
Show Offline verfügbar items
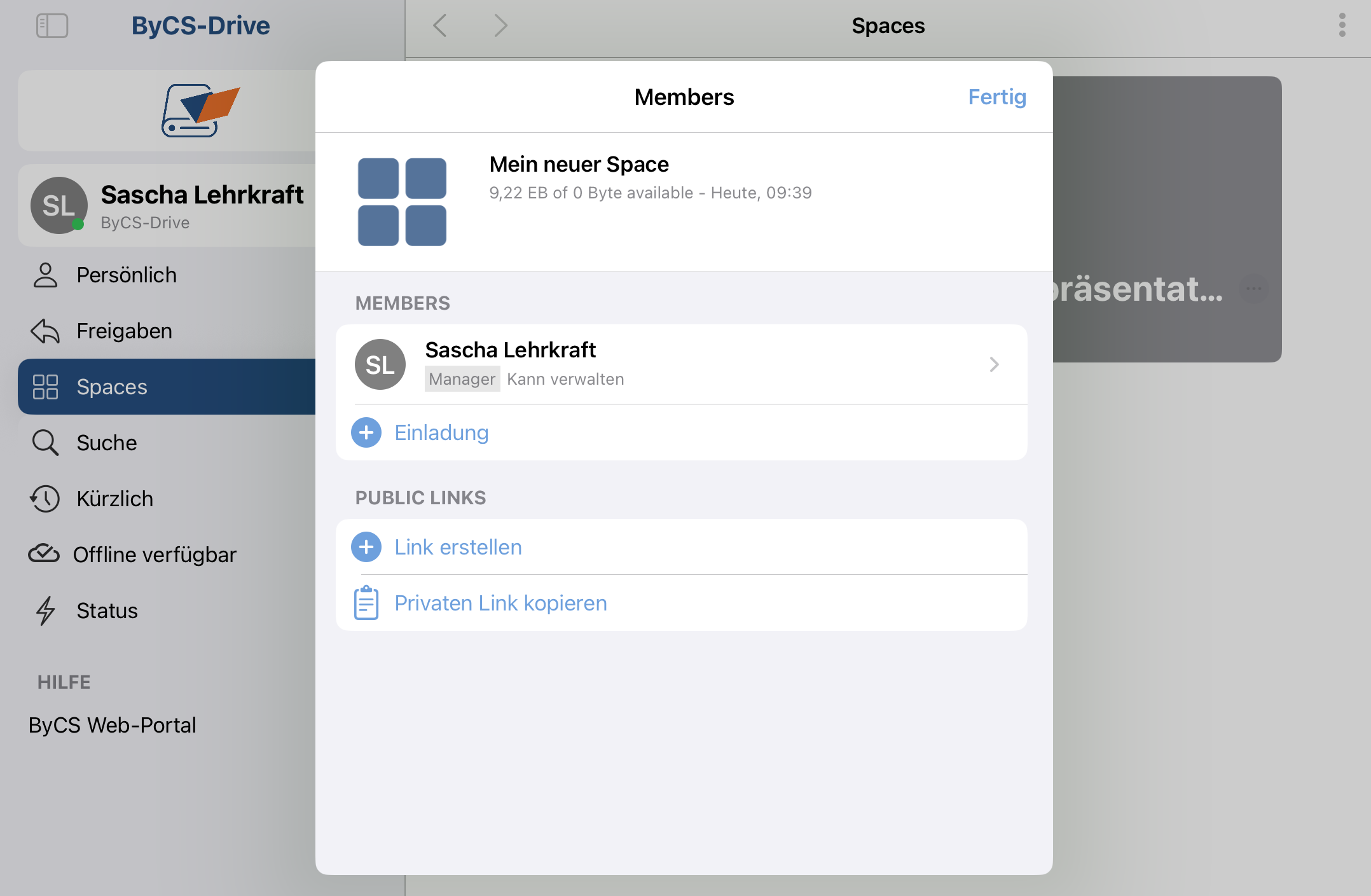154,555
